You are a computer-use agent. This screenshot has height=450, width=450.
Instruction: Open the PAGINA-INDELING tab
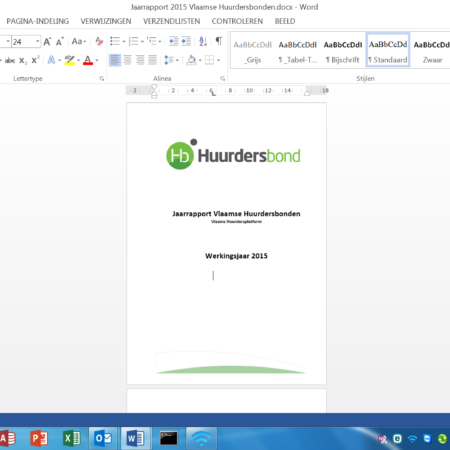(38, 21)
